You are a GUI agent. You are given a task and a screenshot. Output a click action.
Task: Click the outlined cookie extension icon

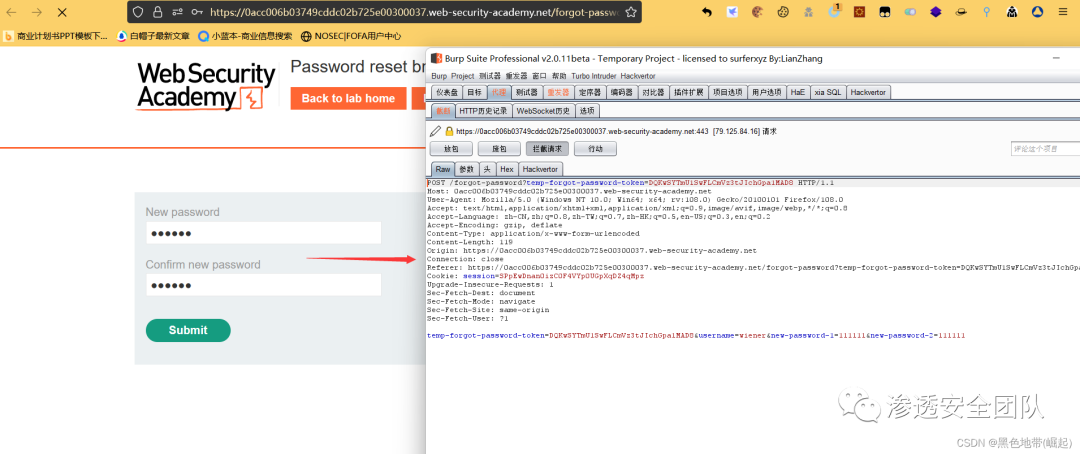tap(782, 12)
